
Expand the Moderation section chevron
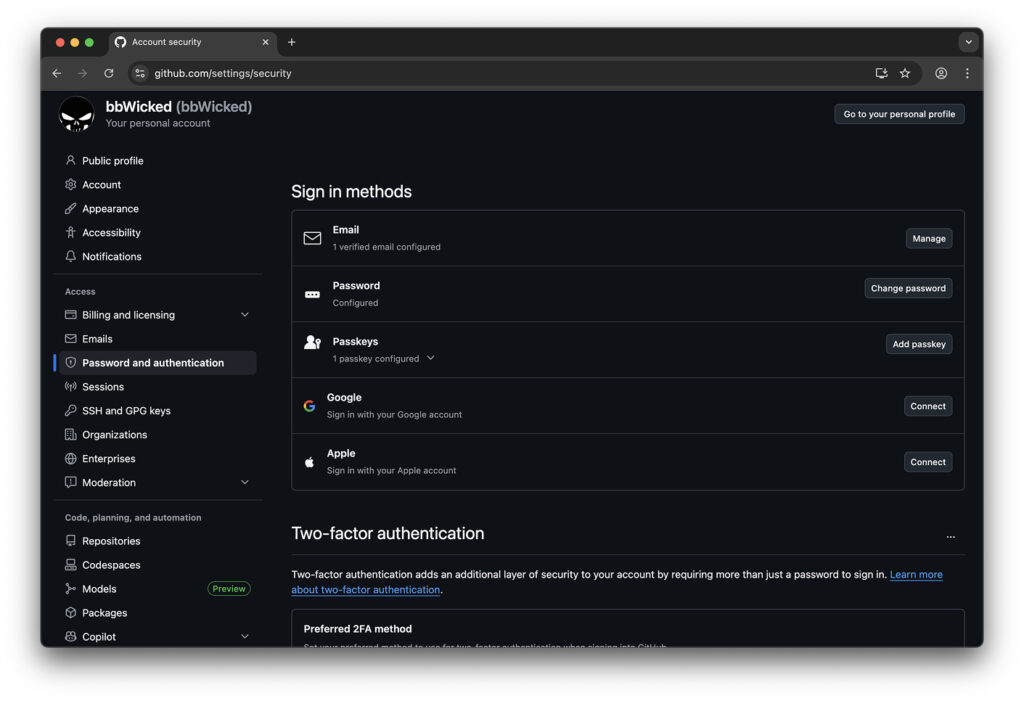245,482
